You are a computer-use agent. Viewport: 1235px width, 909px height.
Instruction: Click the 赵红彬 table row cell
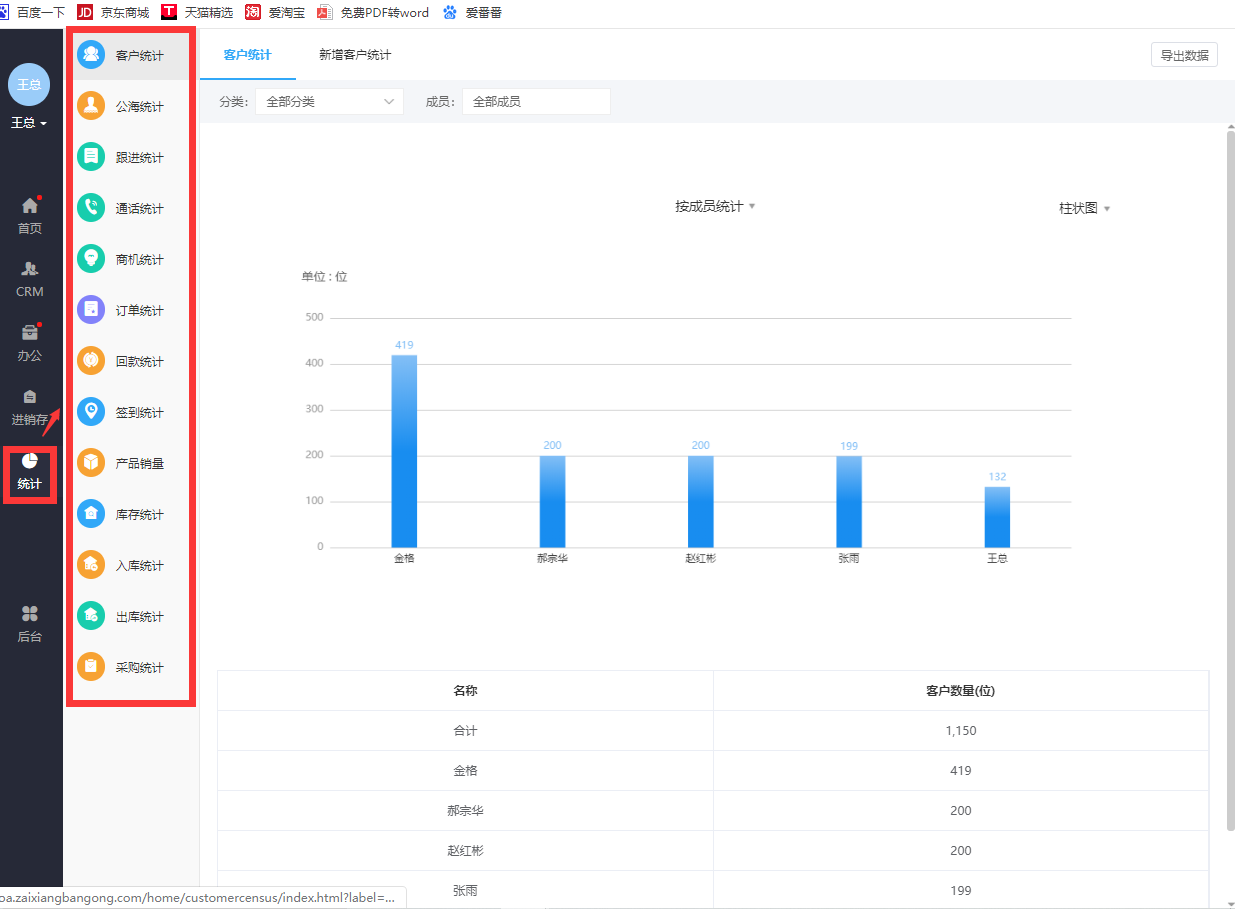tap(465, 851)
